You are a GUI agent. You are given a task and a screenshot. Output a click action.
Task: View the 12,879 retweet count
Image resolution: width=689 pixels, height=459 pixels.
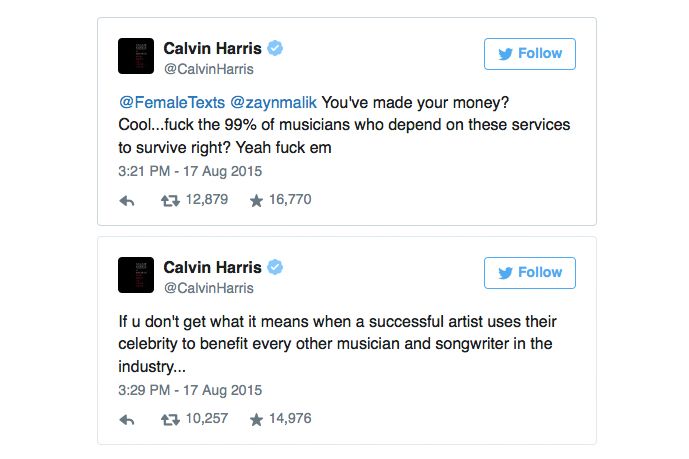(x=207, y=199)
